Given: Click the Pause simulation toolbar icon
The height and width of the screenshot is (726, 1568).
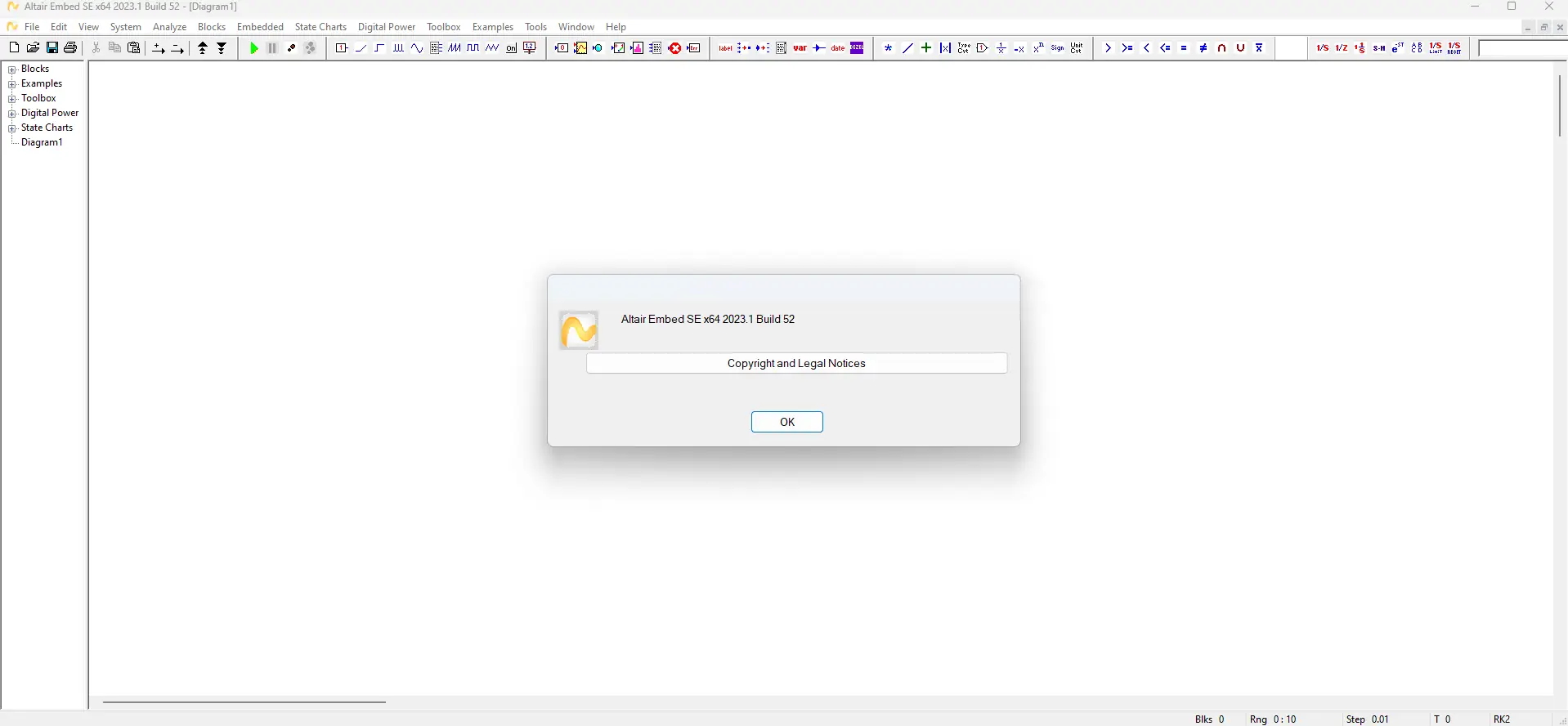Looking at the screenshot, I should point(272,48).
